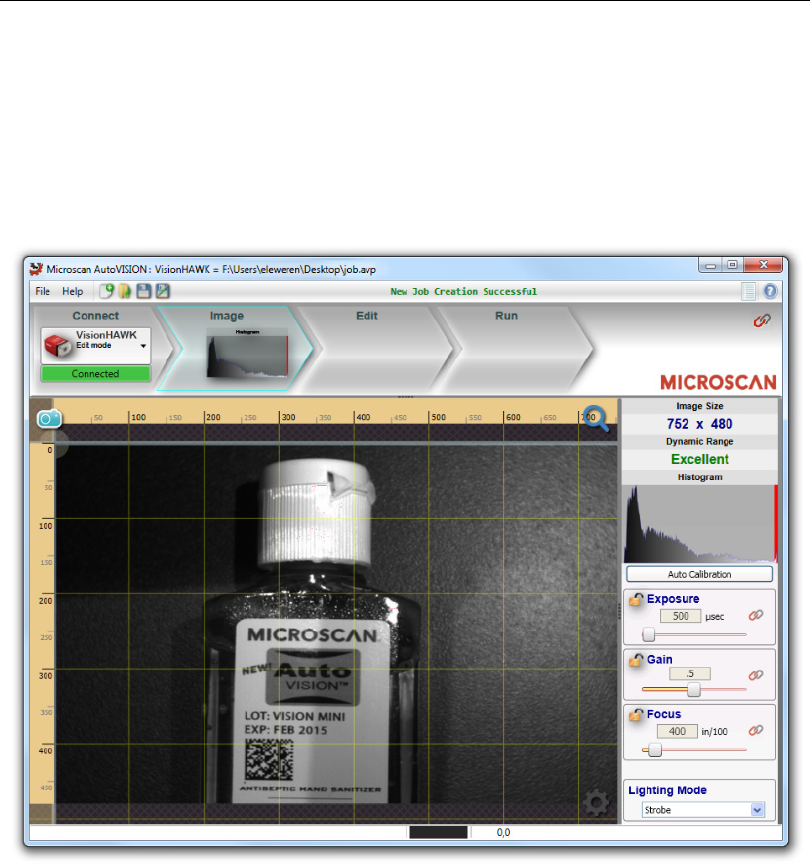The height and width of the screenshot is (866, 810).
Task: Switch to the Edit step
Action: click(367, 316)
